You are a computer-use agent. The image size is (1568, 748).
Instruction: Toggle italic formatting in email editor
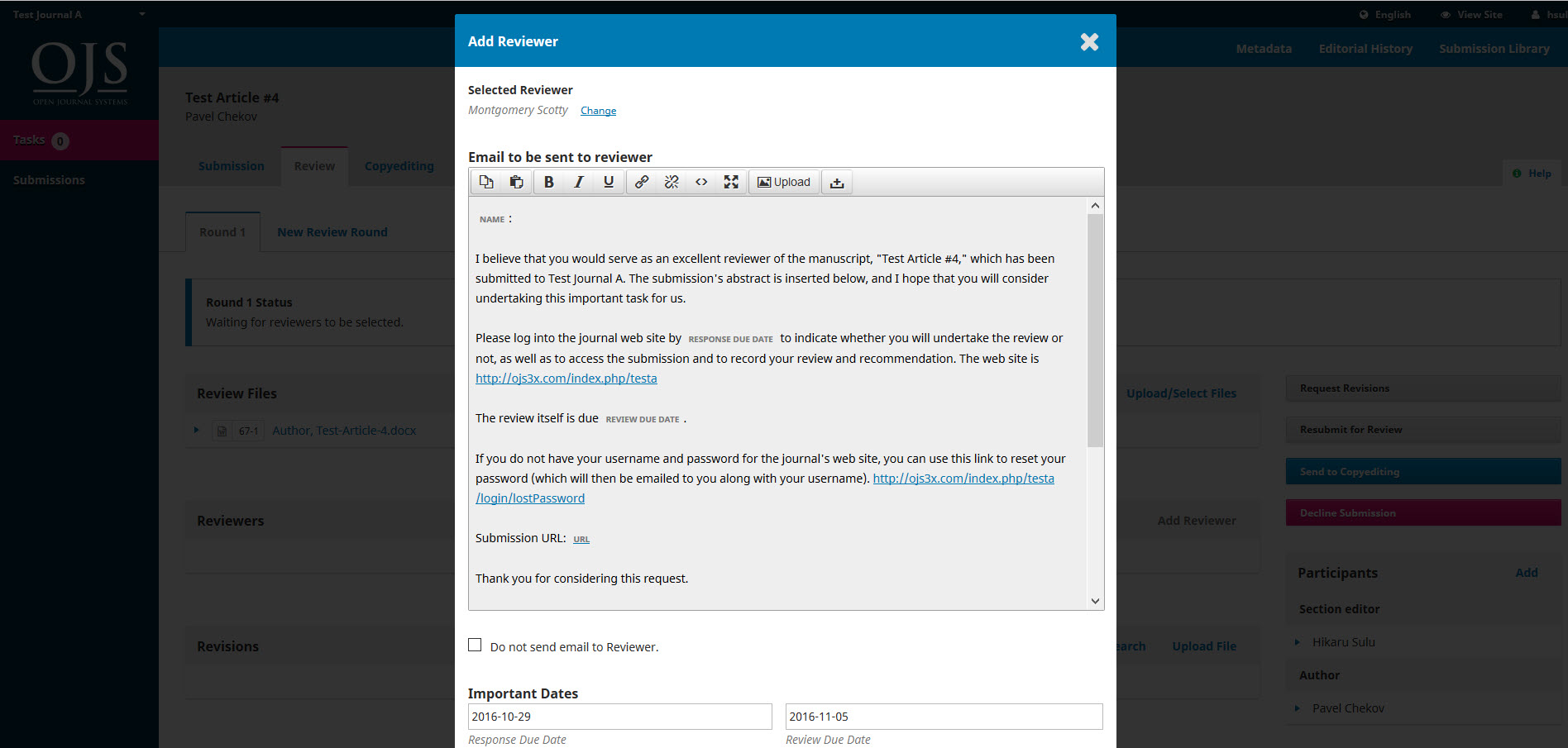578,182
